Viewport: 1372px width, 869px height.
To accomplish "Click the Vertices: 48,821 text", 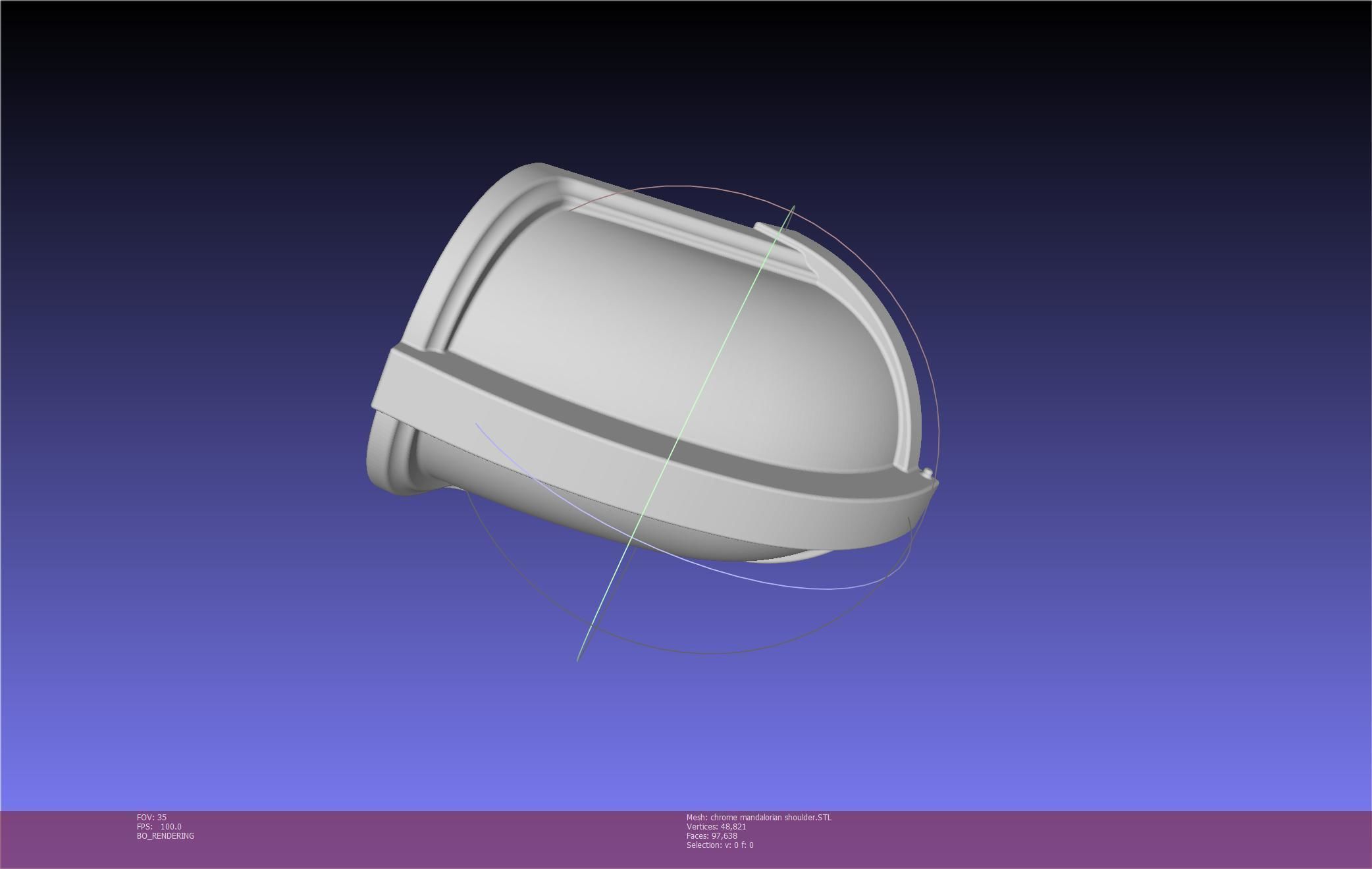I will 716,826.
